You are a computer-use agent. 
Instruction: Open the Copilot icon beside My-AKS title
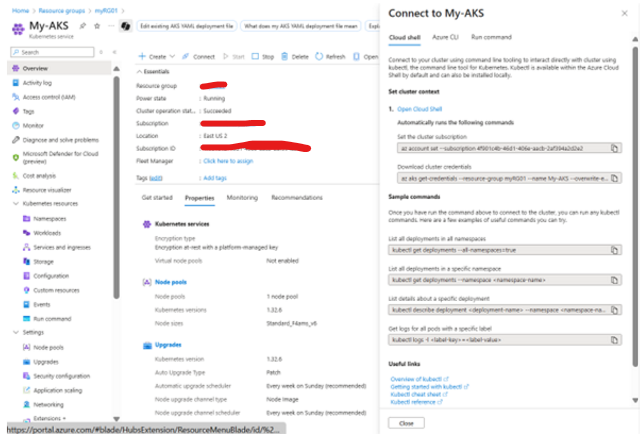coord(125,26)
